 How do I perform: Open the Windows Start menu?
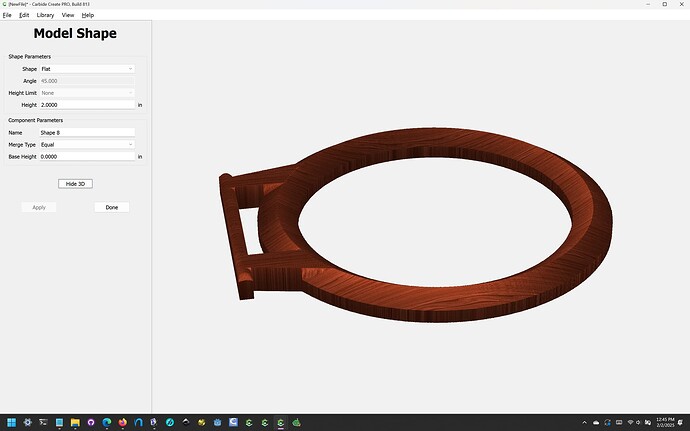(x=11, y=423)
